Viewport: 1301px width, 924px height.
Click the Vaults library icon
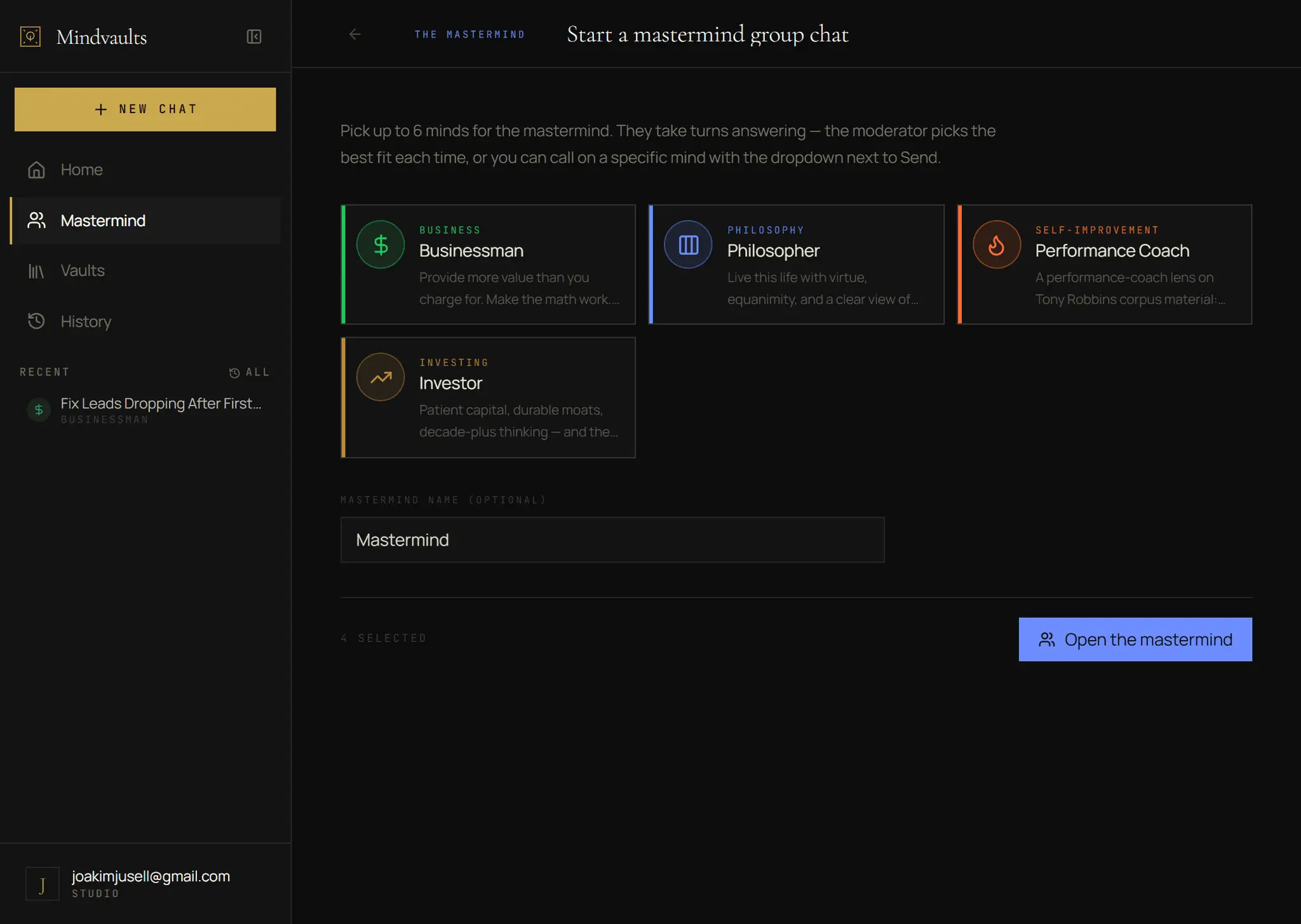[x=36, y=271]
